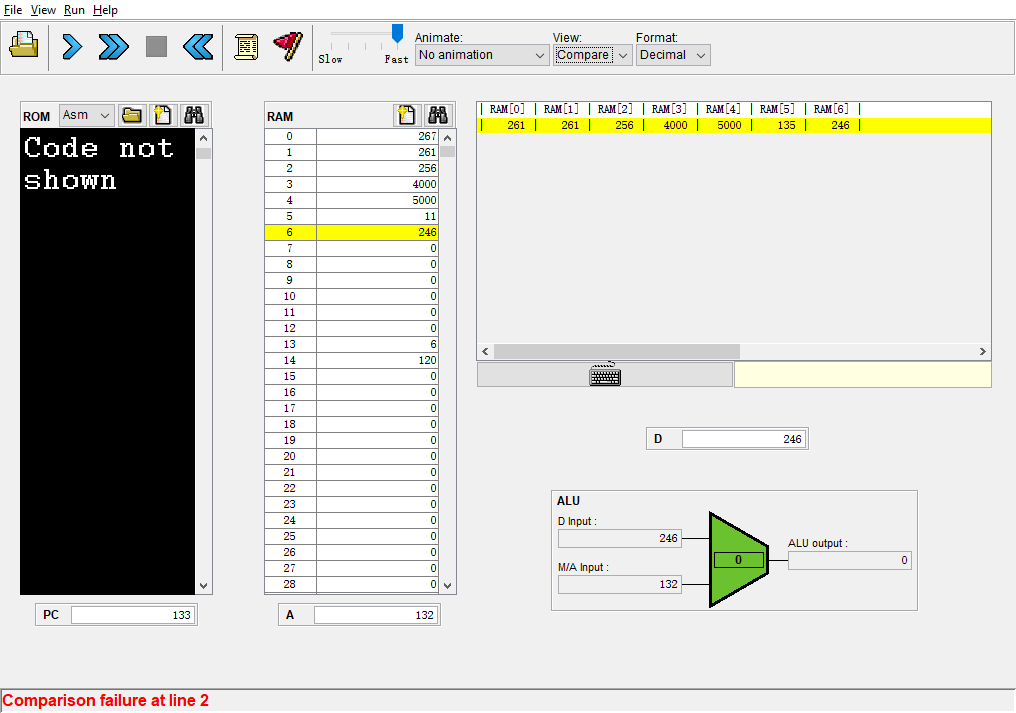1016x713 pixels.
Task: Open the Load Script scroll icon
Action: tap(246, 46)
